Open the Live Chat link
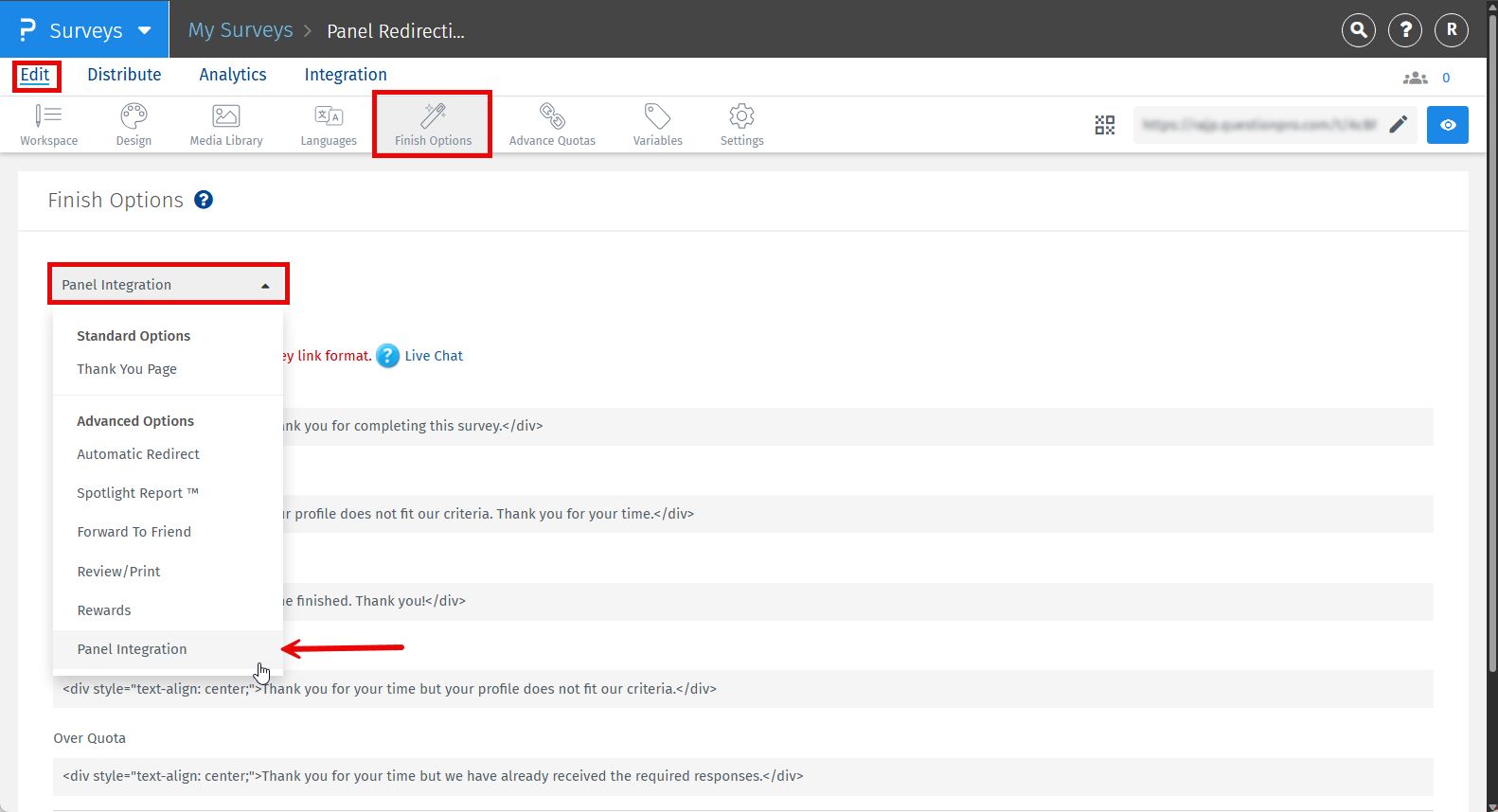 [434, 356]
